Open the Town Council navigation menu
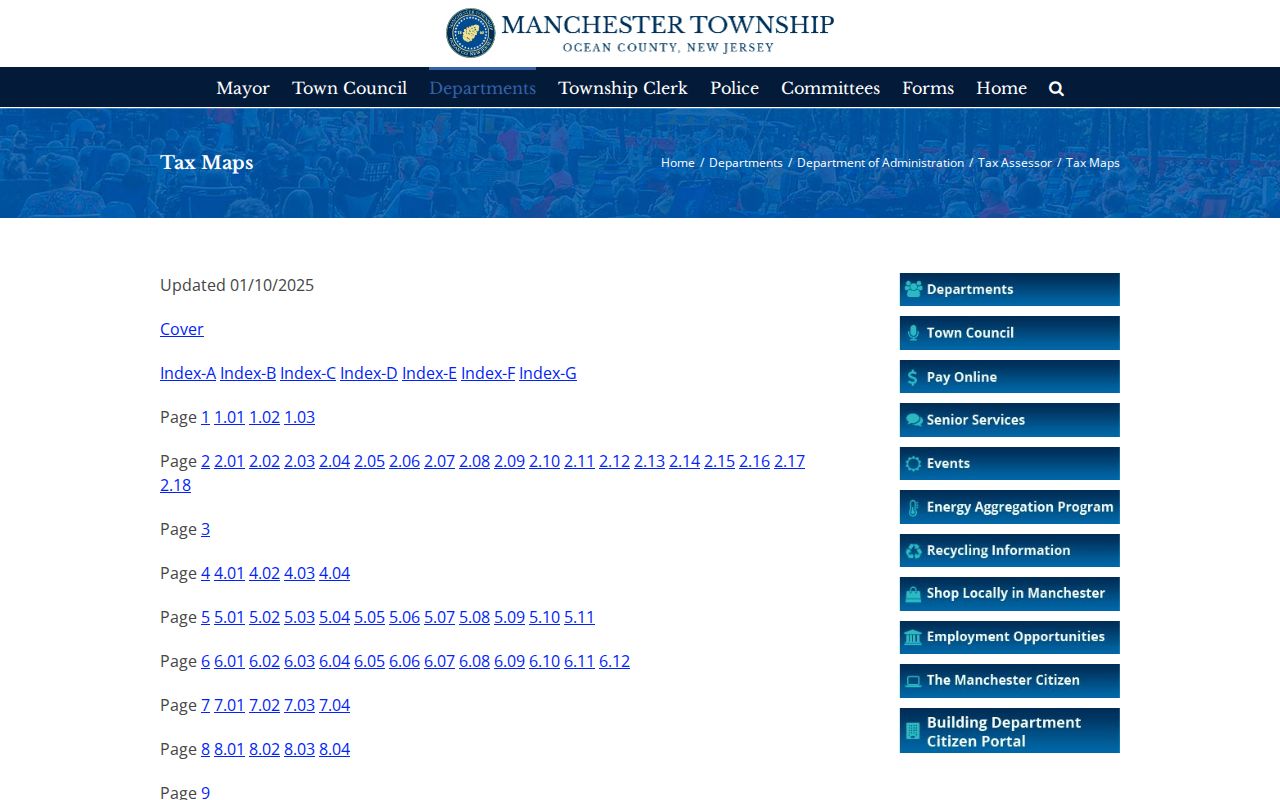Screen dimensions: 1280x800 [x=349, y=88]
